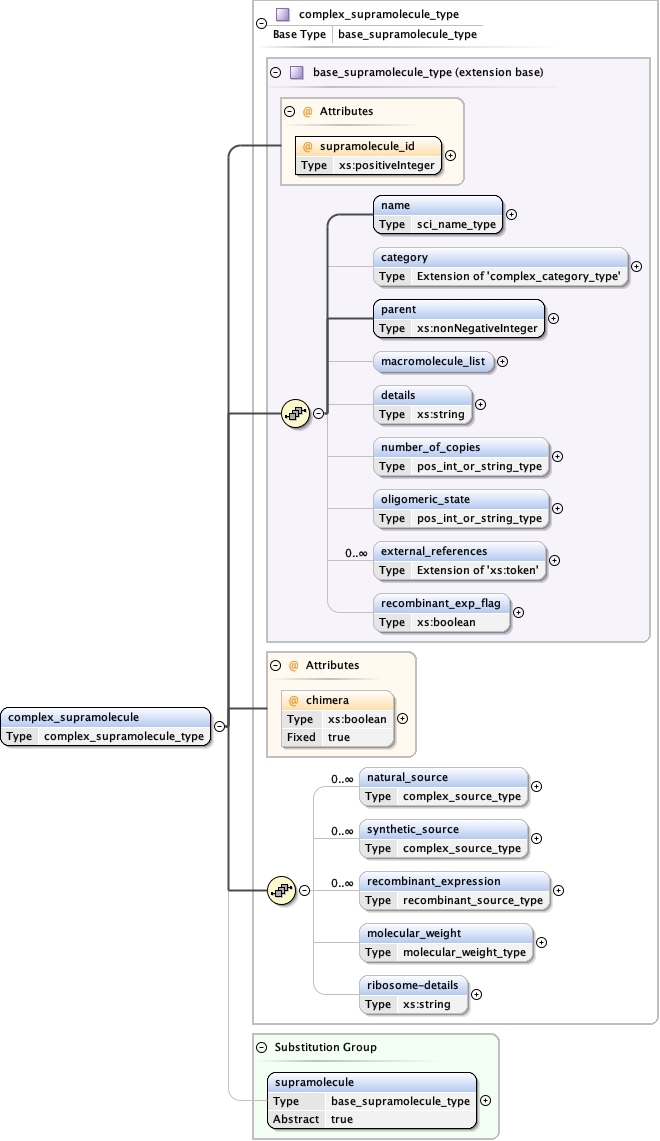Click the plus icon beside chimera attribute
660x1141 pixels.
coord(402,718)
